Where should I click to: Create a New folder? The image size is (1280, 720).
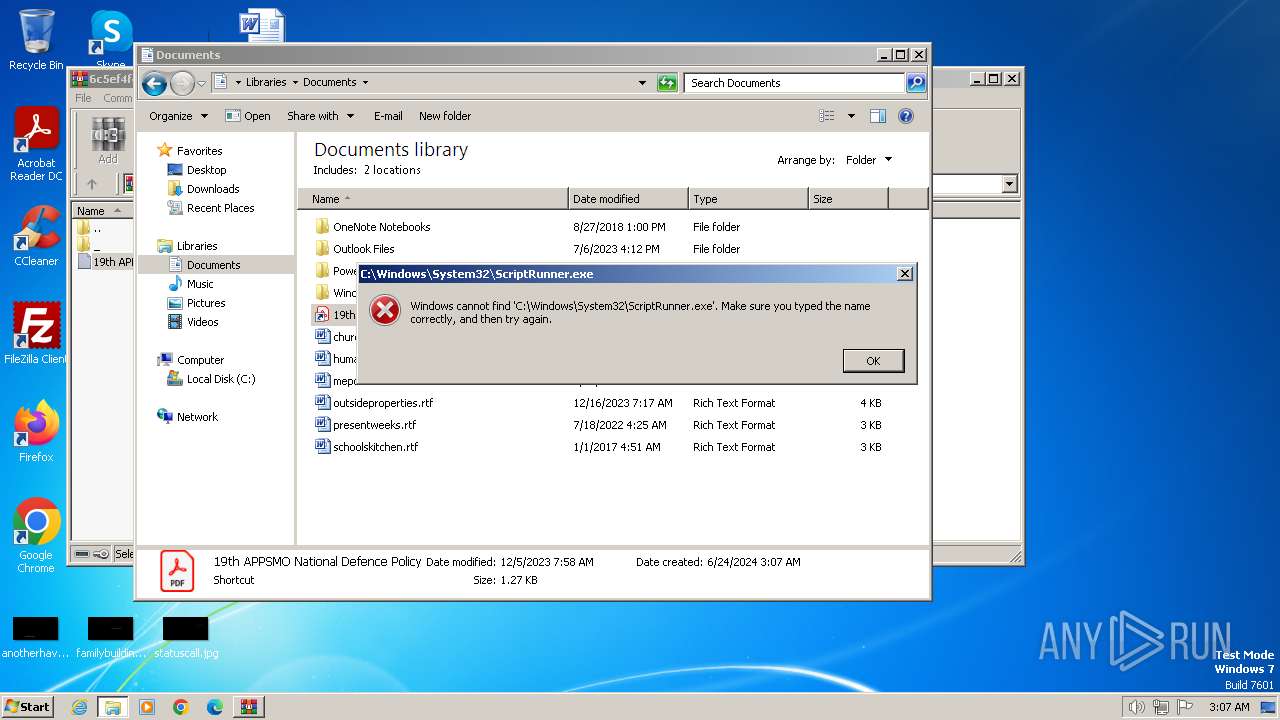(x=445, y=116)
